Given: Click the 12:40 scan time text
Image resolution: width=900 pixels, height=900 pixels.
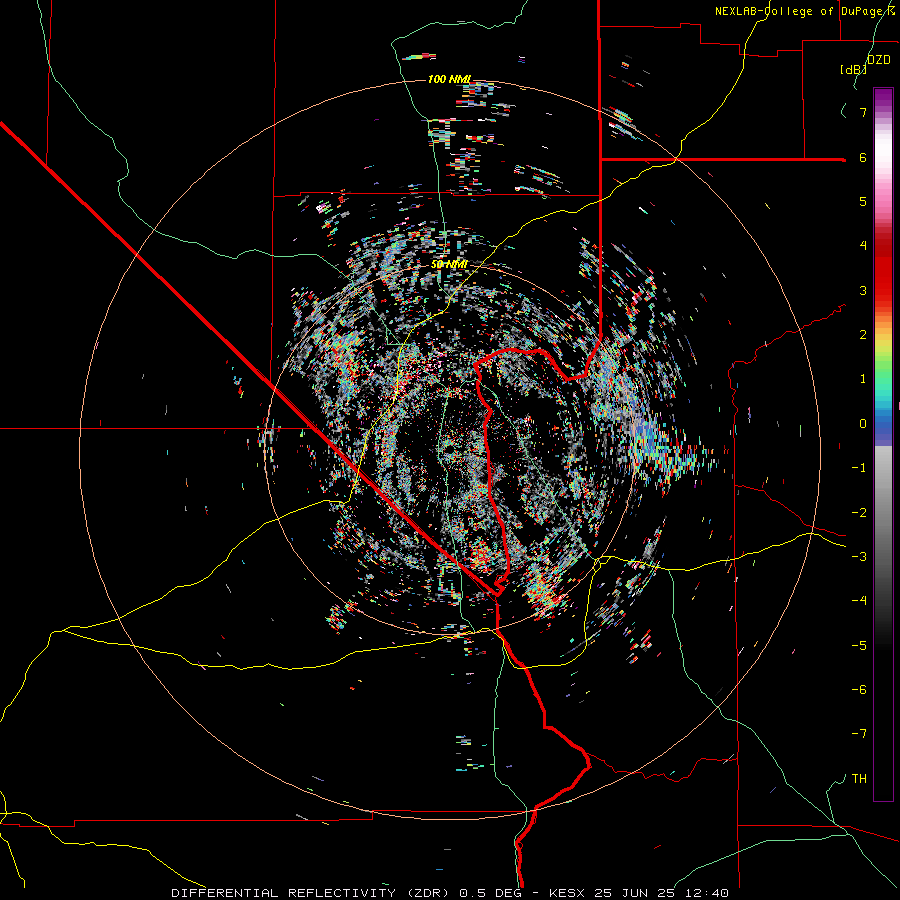Looking at the screenshot, I should (x=707, y=893).
